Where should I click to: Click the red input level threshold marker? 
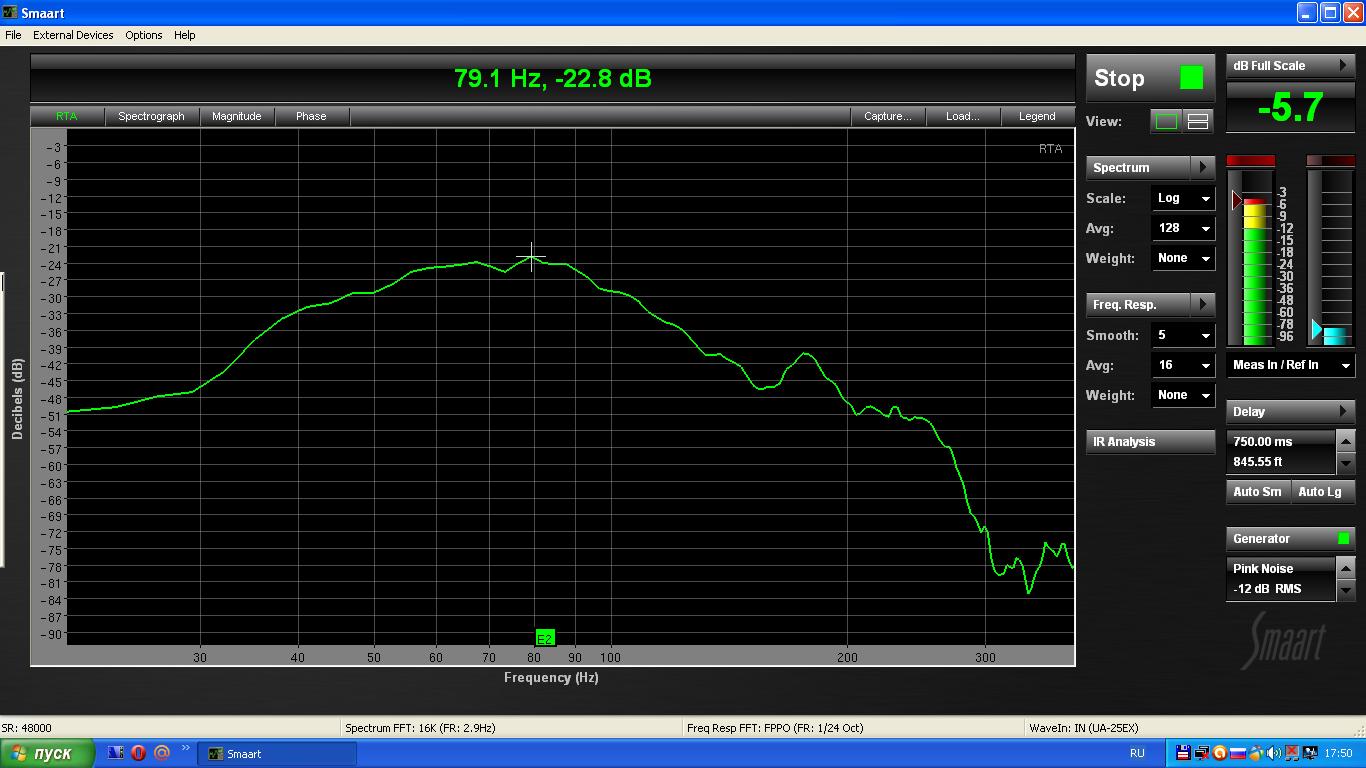coord(1236,200)
